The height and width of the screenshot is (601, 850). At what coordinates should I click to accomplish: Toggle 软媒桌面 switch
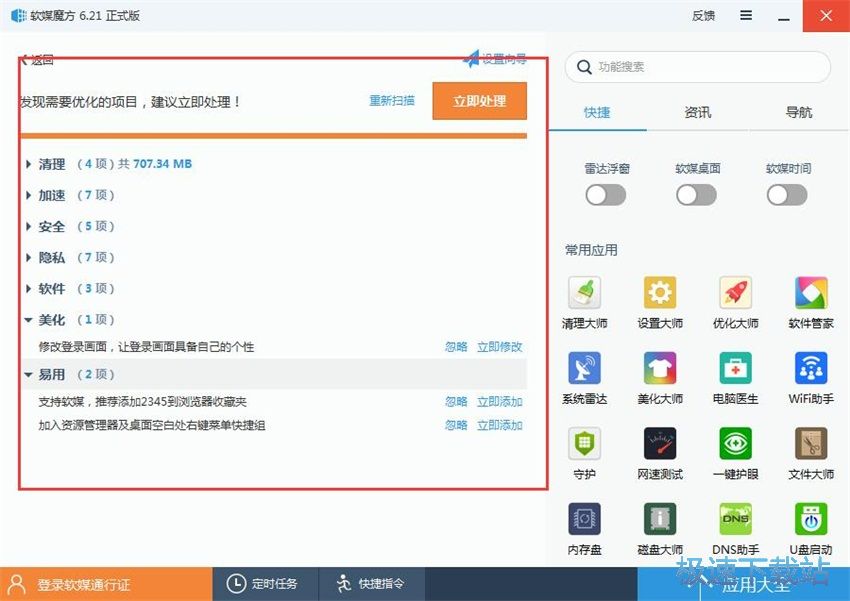(x=696, y=195)
